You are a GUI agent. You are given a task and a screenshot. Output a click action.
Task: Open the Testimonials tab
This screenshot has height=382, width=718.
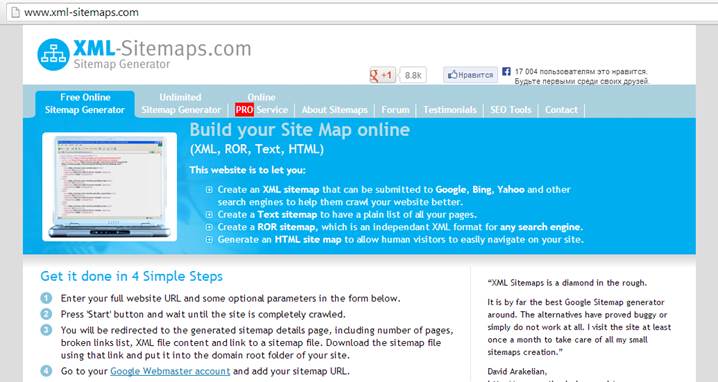tap(450, 110)
